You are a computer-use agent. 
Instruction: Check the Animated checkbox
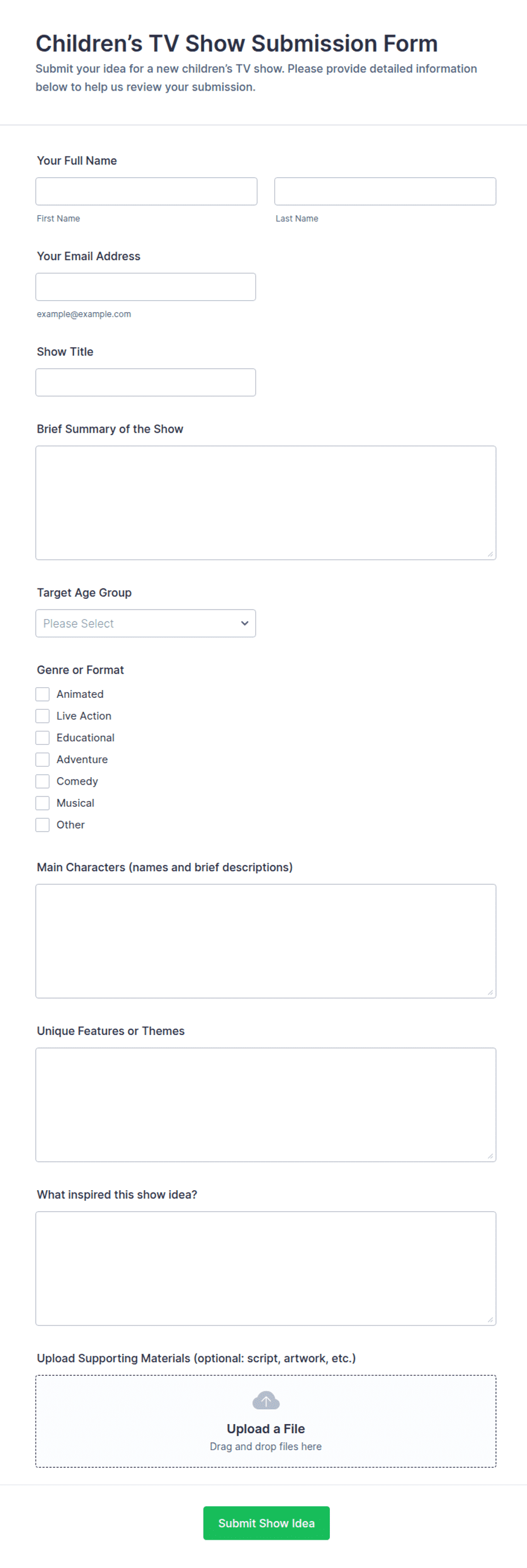(42, 694)
